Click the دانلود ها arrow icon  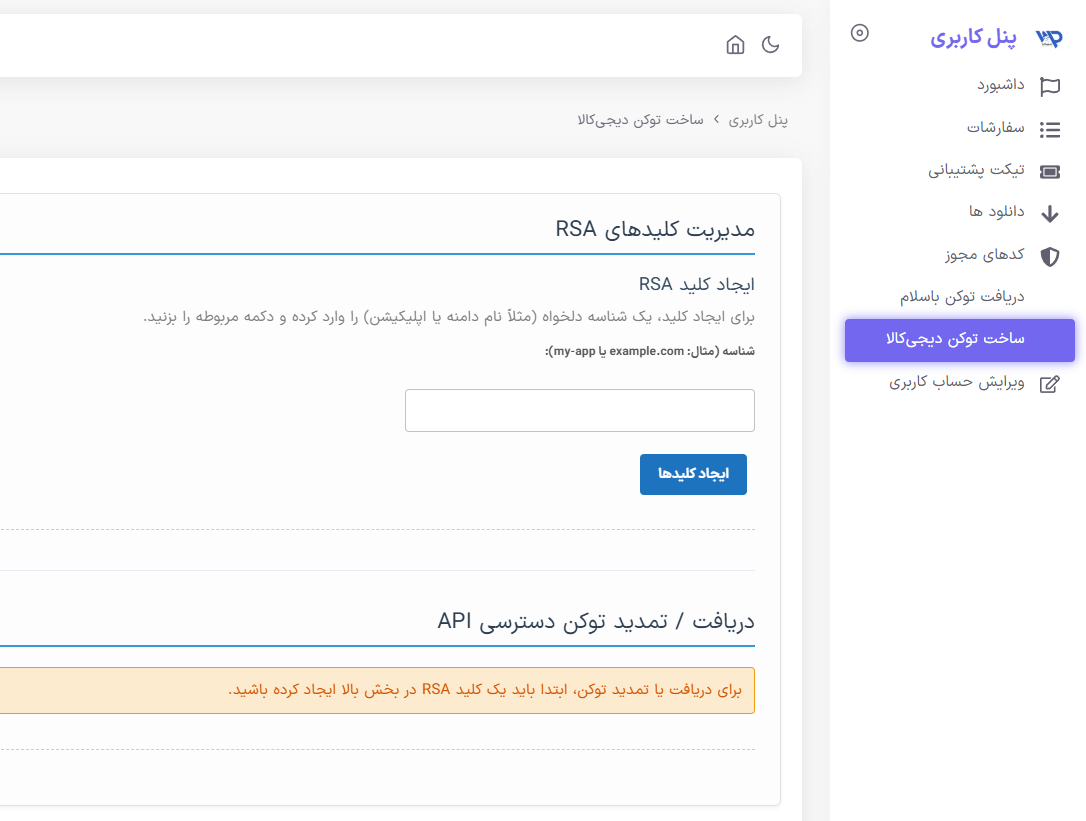[1050, 213]
